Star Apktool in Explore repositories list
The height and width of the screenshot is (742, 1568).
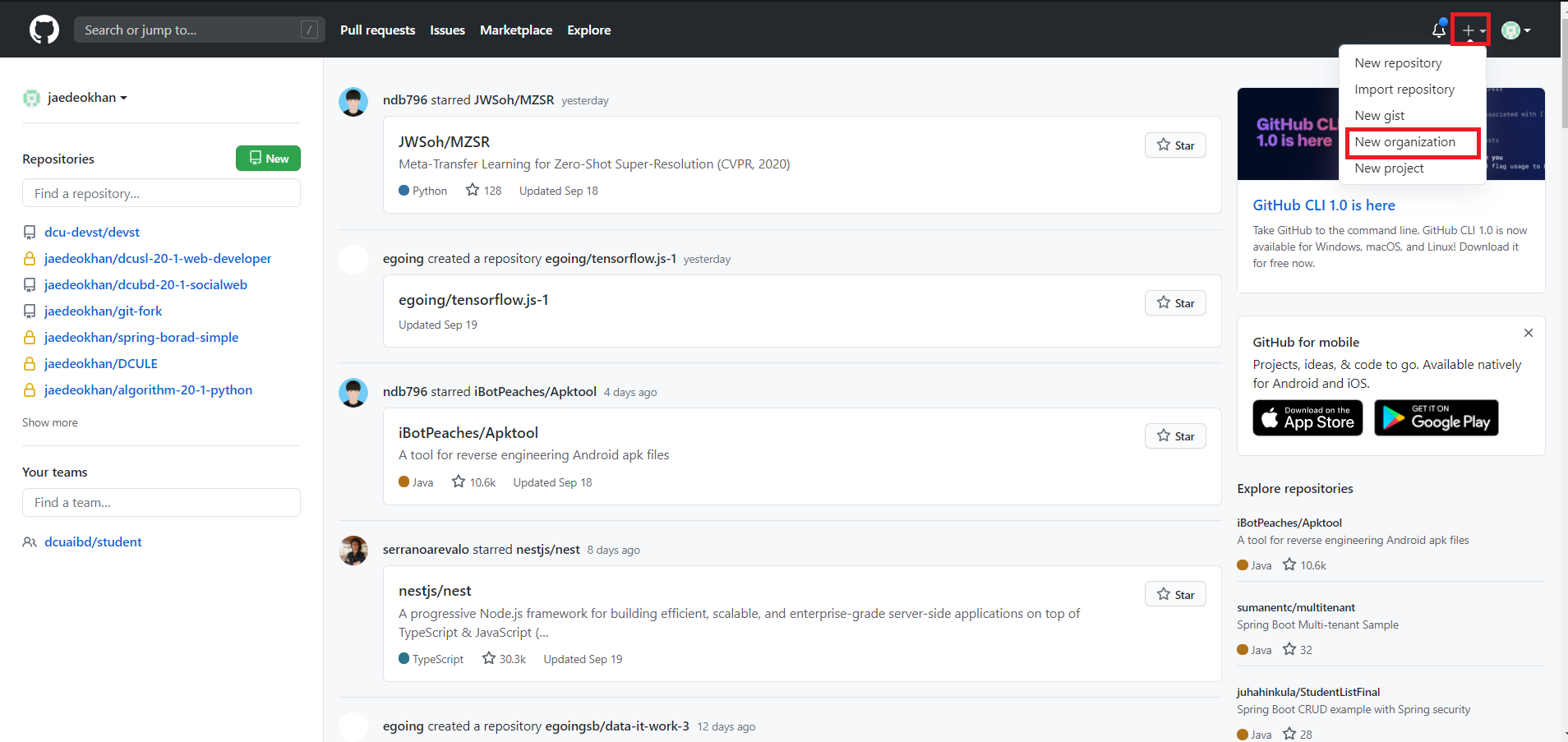click(x=1304, y=565)
